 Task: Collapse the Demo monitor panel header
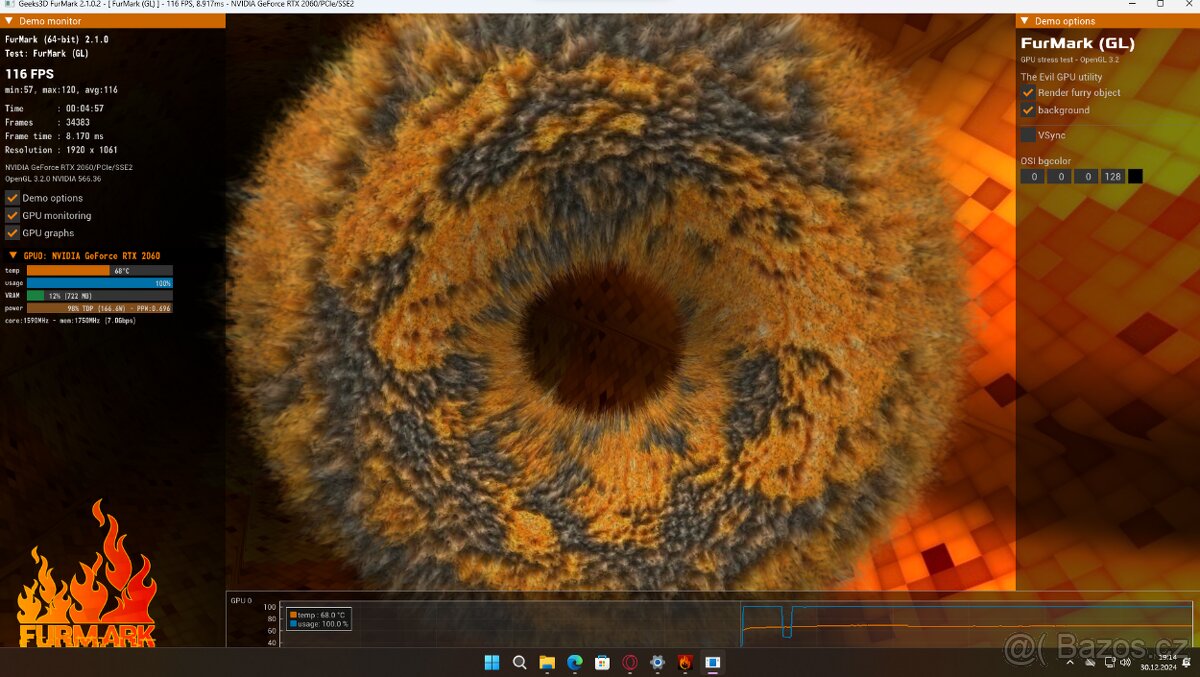click(x=9, y=21)
